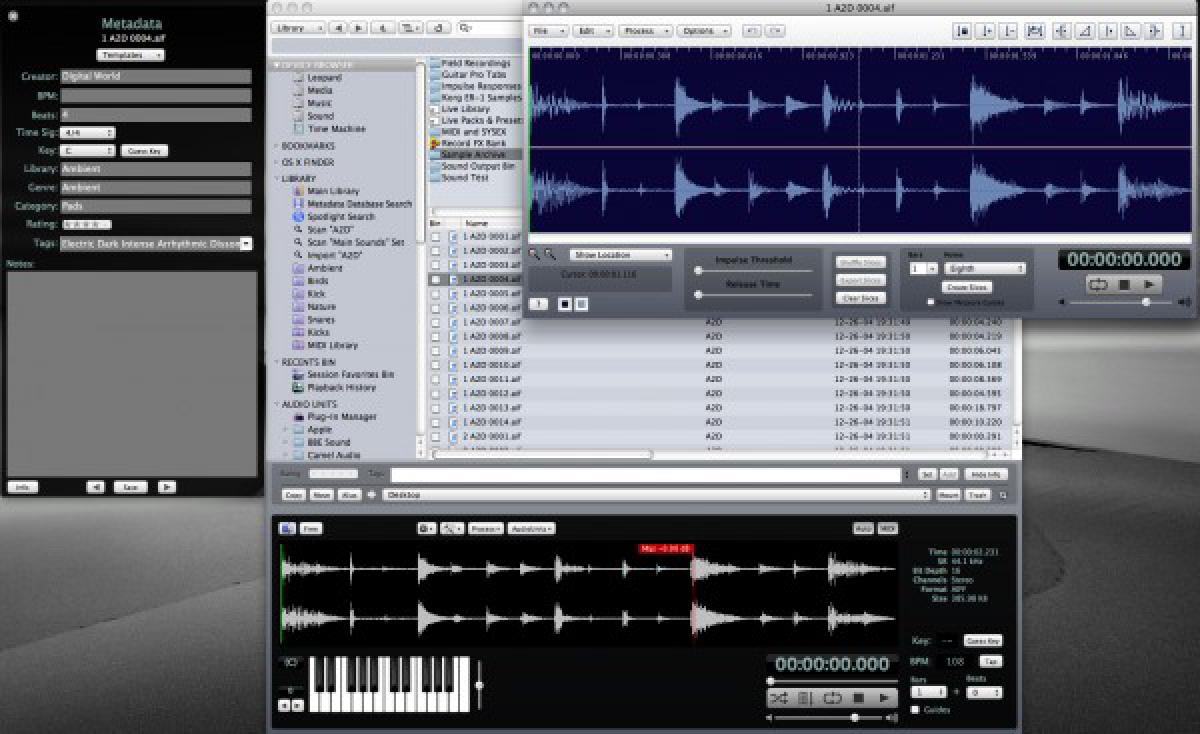Image resolution: width=1200 pixels, height=734 pixels.
Task: Open the AudioUnits menu above player waveform
Action: (x=531, y=528)
